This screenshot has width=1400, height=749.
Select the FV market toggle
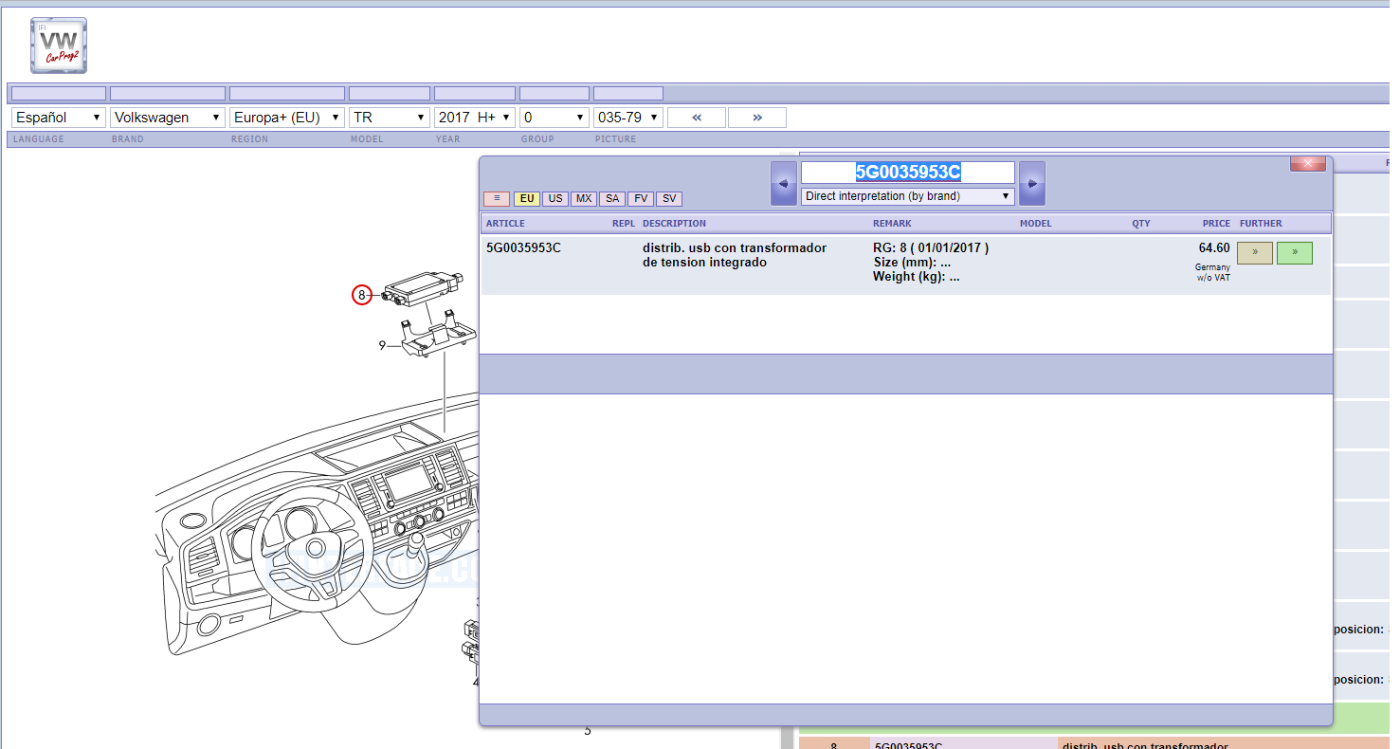tap(641, 199)
